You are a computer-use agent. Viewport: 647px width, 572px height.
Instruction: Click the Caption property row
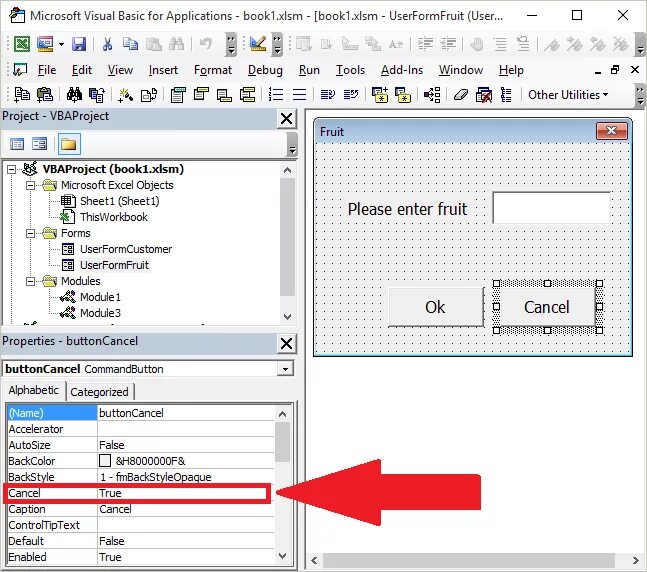tap(140, 509)
